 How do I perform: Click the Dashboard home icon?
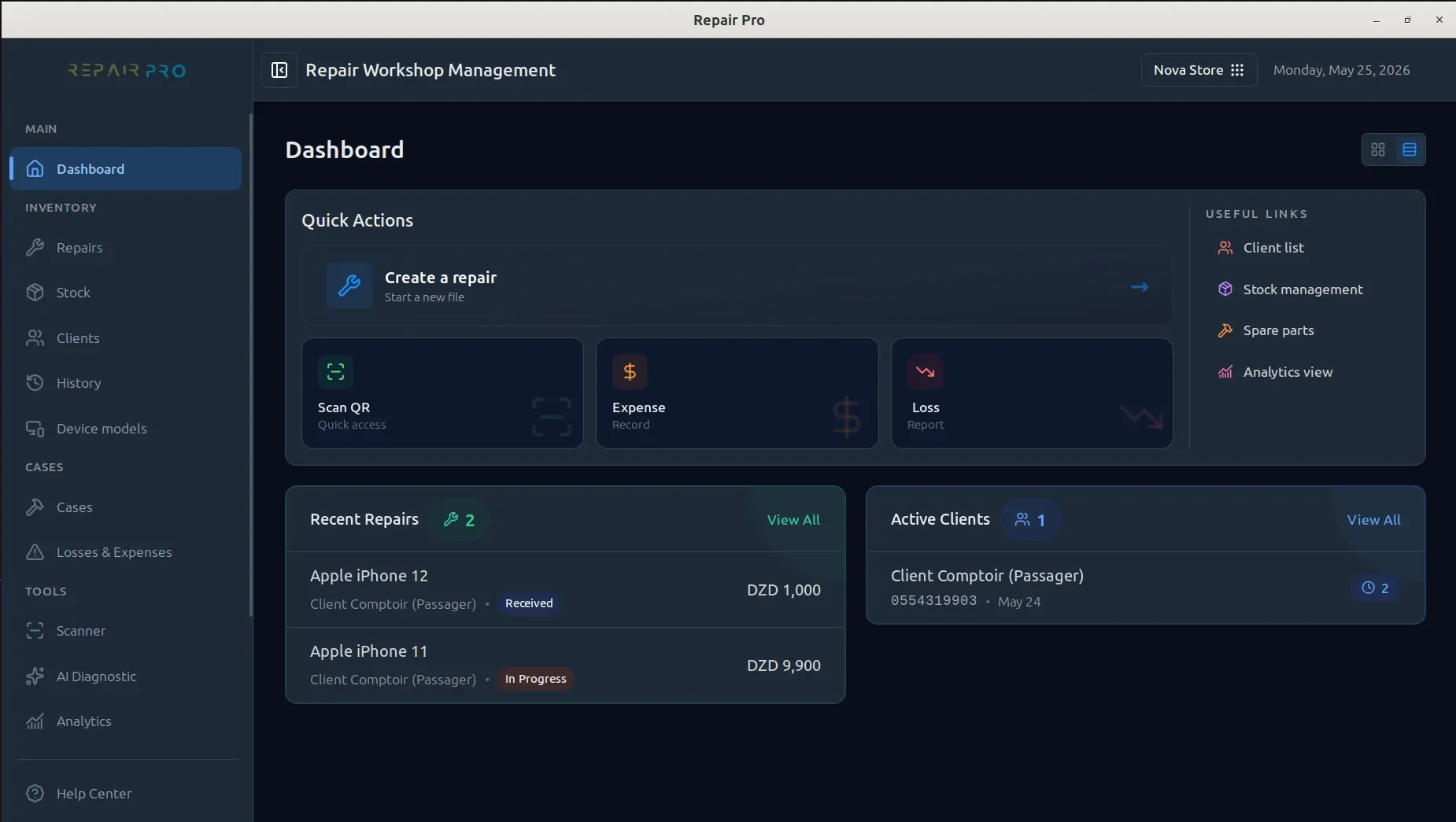(35, 169)
